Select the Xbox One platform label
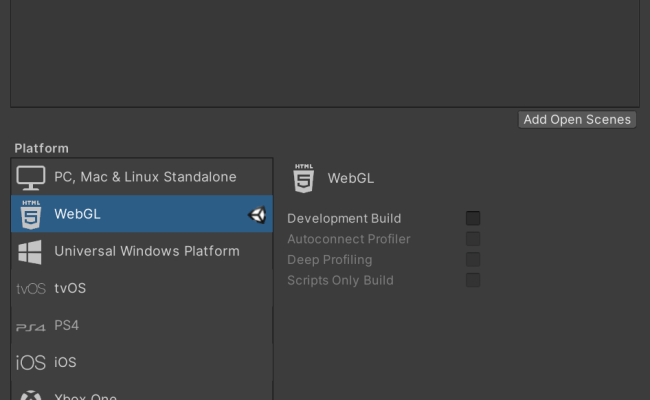Viewport: 650px width, 400px height. (85, 396)
